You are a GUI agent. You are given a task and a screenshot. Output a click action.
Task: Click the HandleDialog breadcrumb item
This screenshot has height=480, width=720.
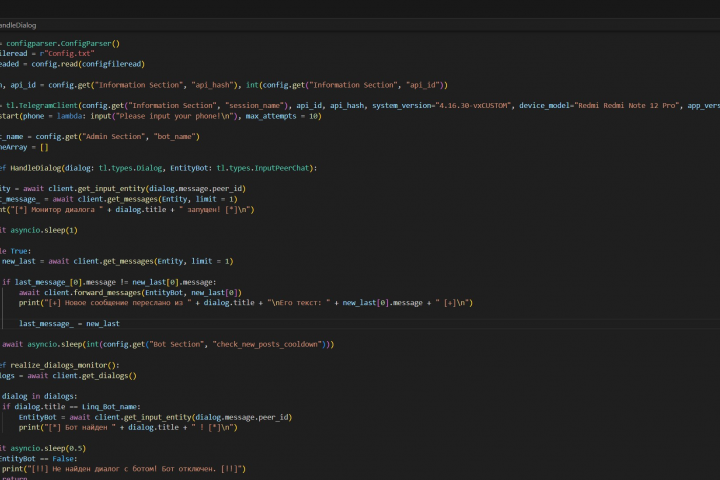18,25
